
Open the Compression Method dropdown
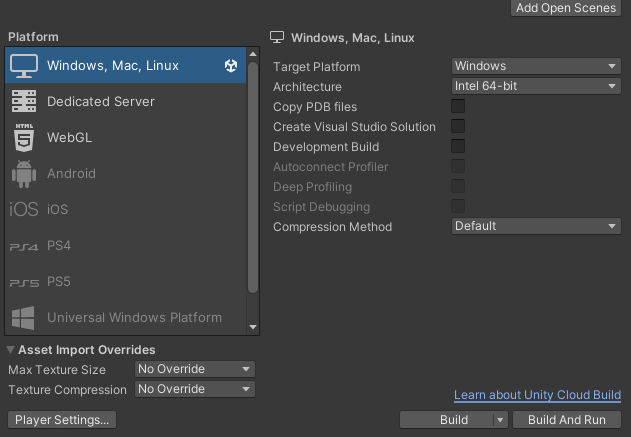coord(536,226)
